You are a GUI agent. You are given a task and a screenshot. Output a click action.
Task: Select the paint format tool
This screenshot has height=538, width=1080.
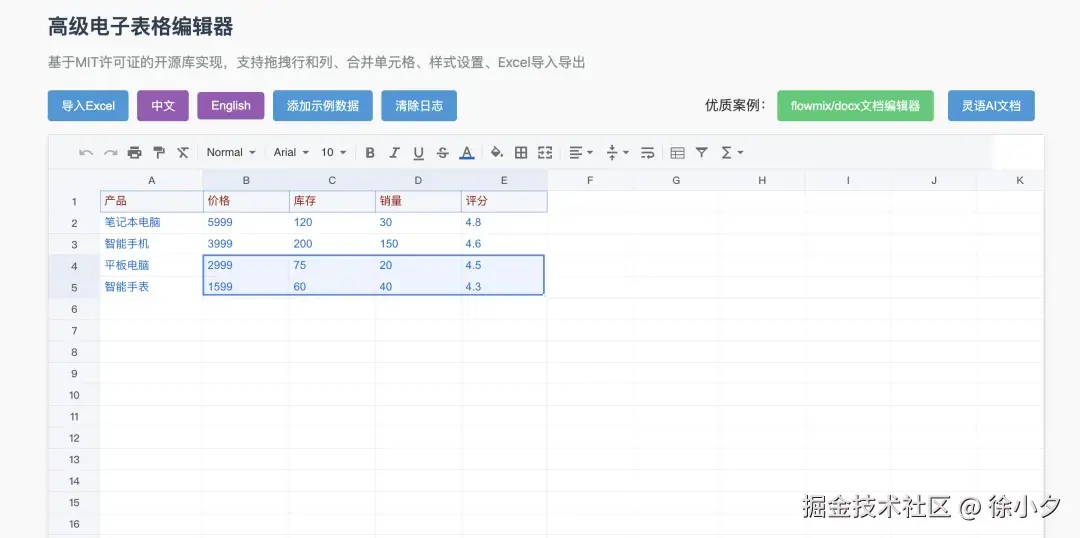coord(158,153)
